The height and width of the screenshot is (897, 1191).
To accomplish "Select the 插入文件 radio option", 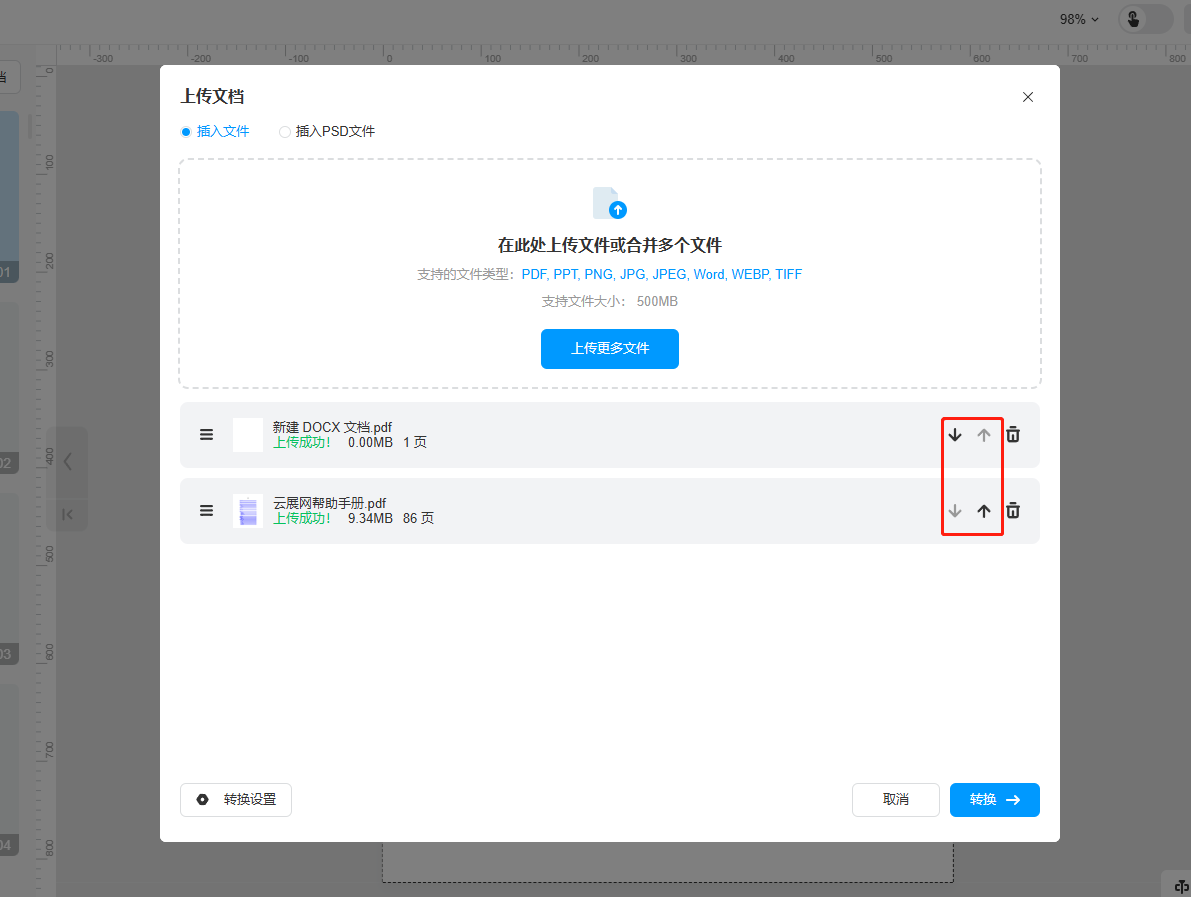I will click(186, 132).
